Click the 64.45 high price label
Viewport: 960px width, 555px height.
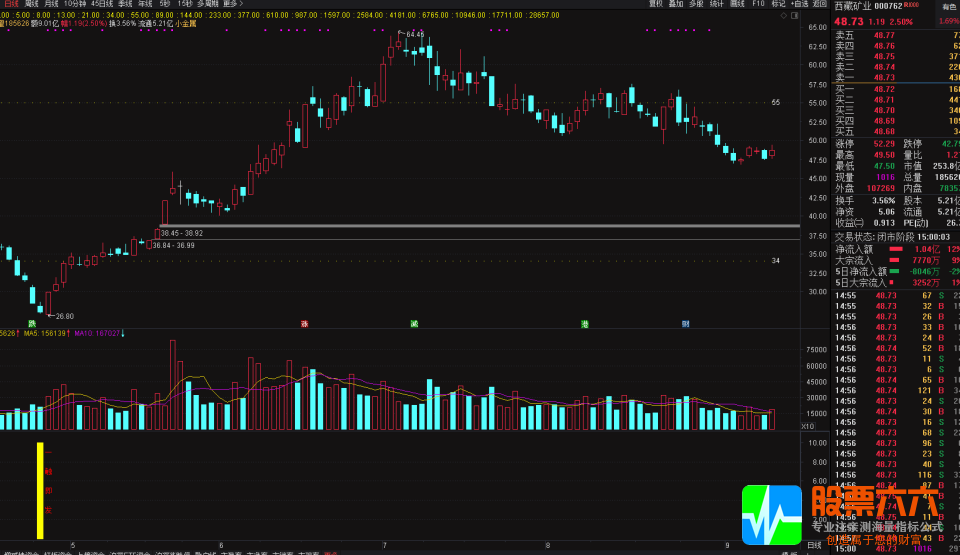[x=414, y=34]
